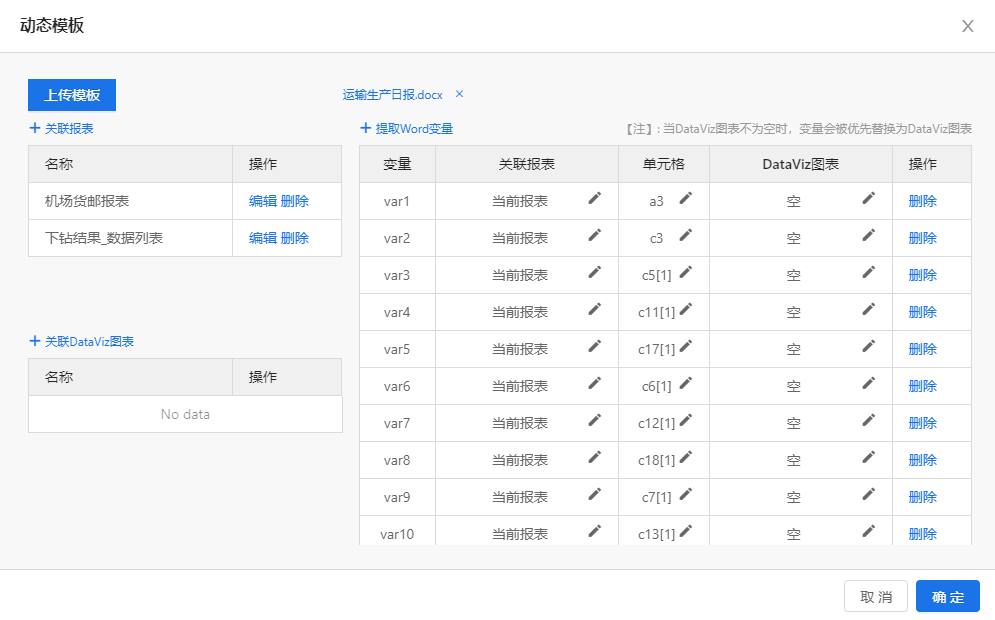This screenshot has width=995, height=620.
Task: Delete the var10 variable row
Action: click(x=923, y=534)
